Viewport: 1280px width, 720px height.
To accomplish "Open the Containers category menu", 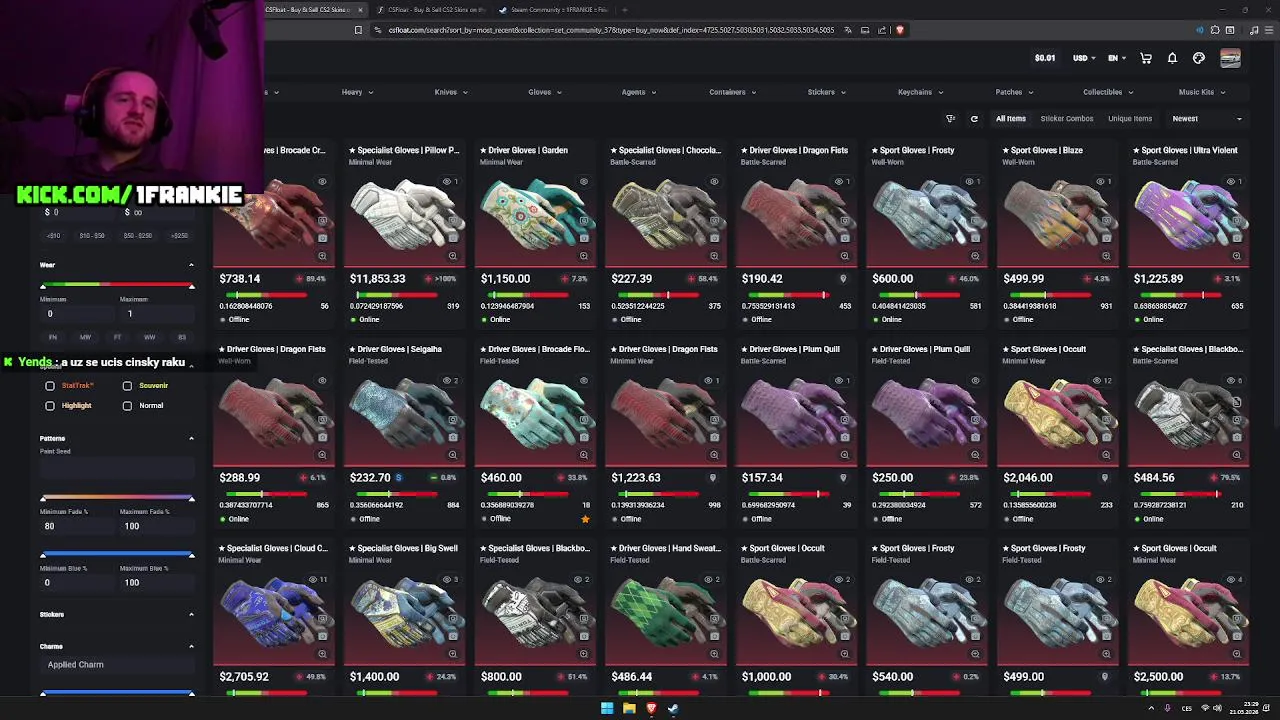I will [x=732, y=92].
